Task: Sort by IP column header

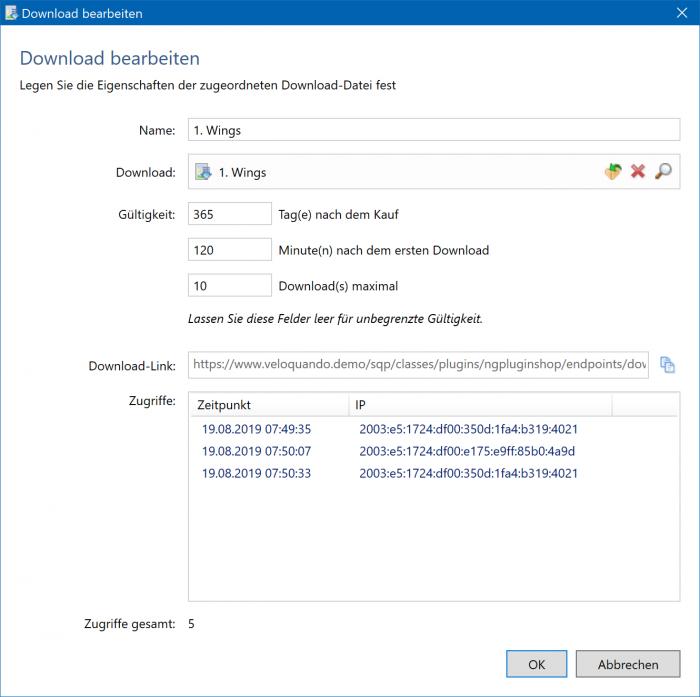Action: [x=480, y=405]
